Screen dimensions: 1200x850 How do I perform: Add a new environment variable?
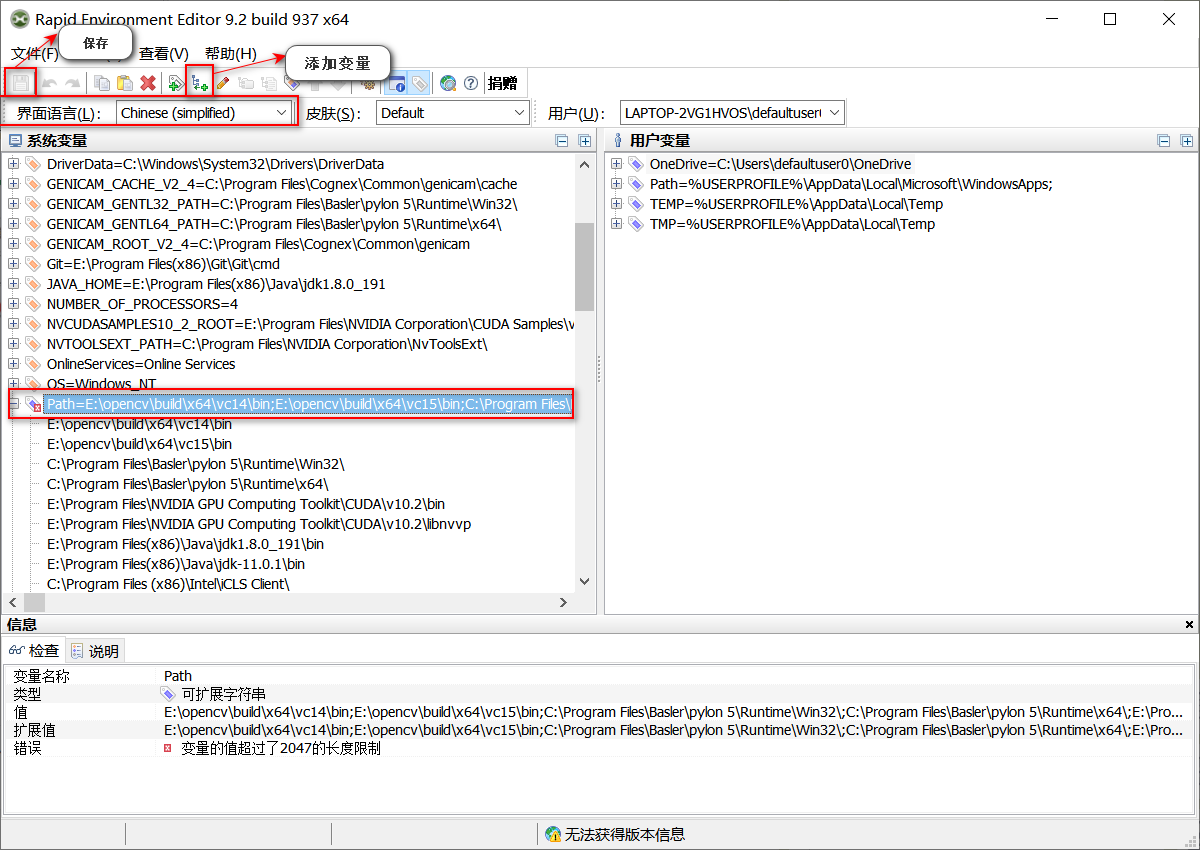point(200,83)
